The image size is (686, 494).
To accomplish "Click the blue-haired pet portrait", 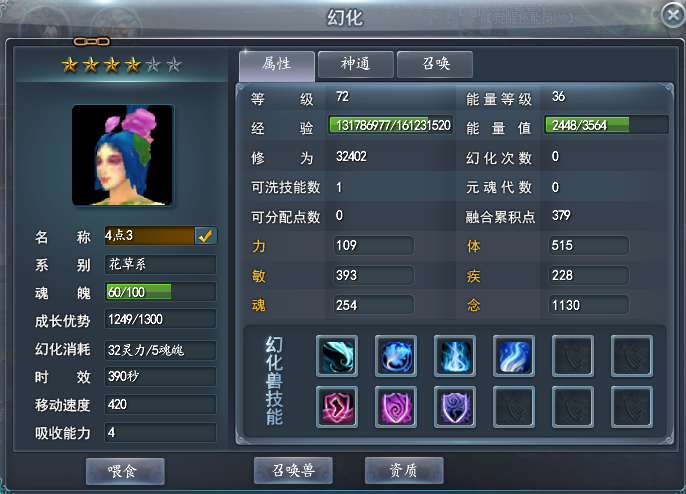I will coord(122,155).
